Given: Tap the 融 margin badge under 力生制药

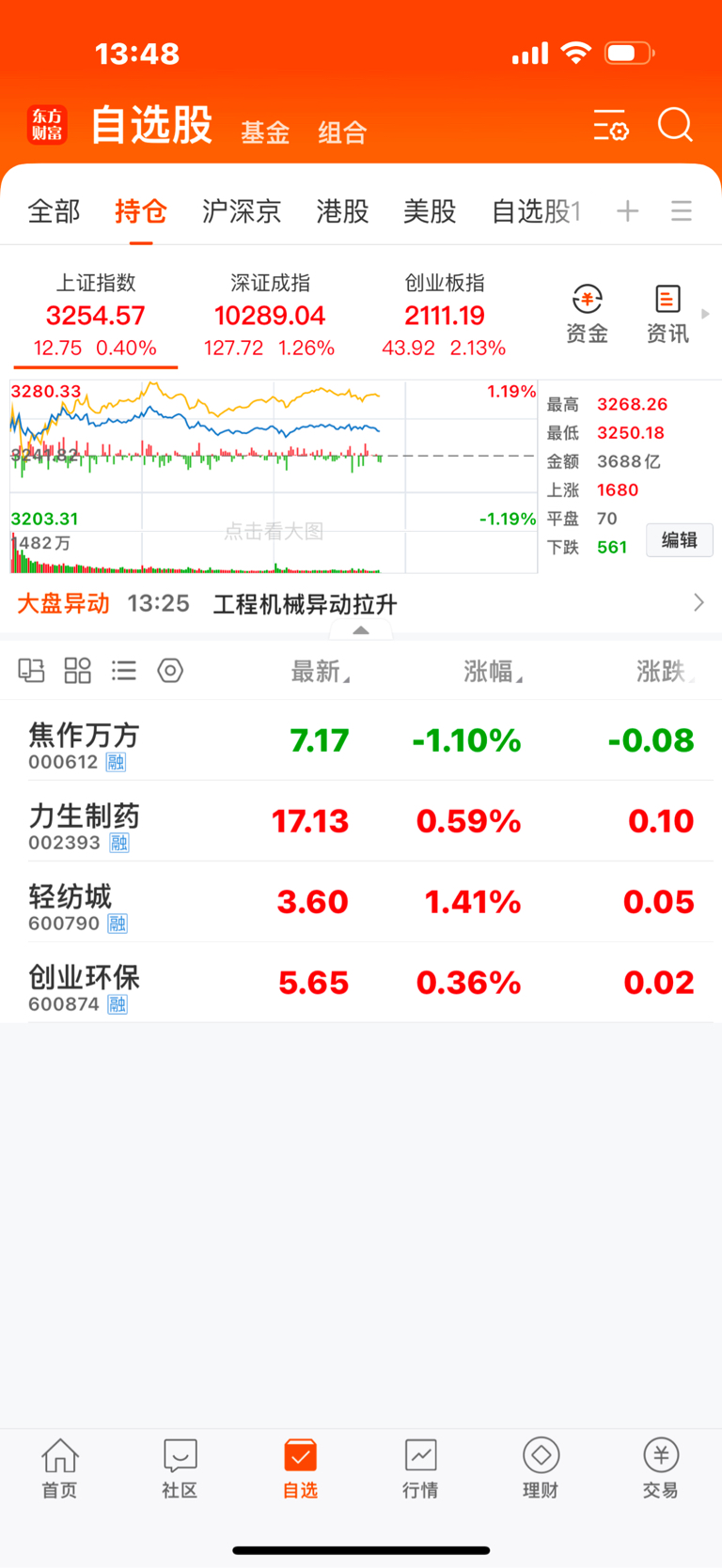Looking at the screenshot, I should 119,843.
